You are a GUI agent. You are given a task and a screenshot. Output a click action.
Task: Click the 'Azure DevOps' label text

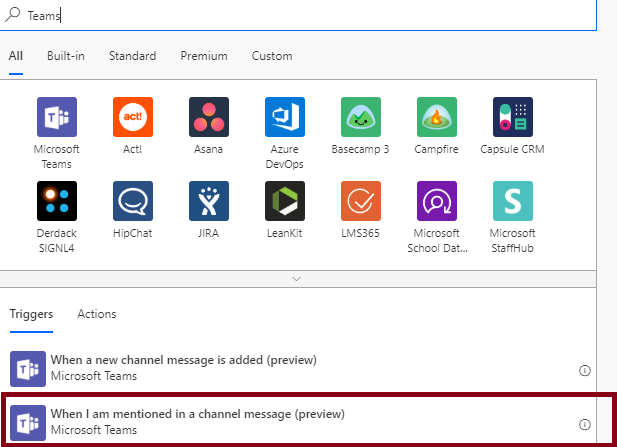(x=284, y=157)
